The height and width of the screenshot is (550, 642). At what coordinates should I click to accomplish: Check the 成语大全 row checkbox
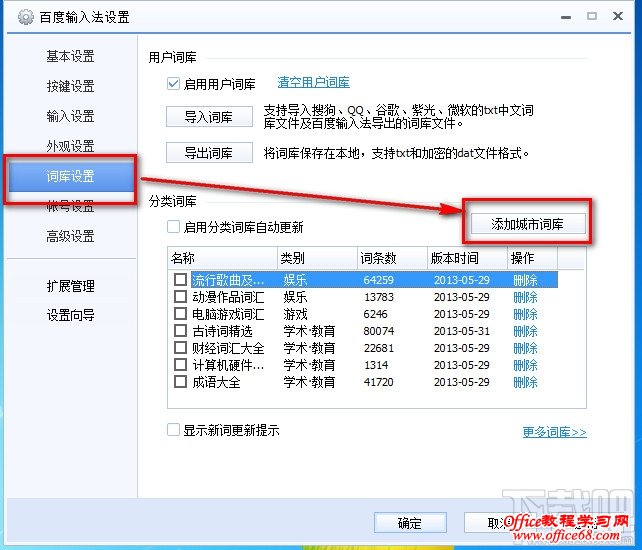pos(180,381)
